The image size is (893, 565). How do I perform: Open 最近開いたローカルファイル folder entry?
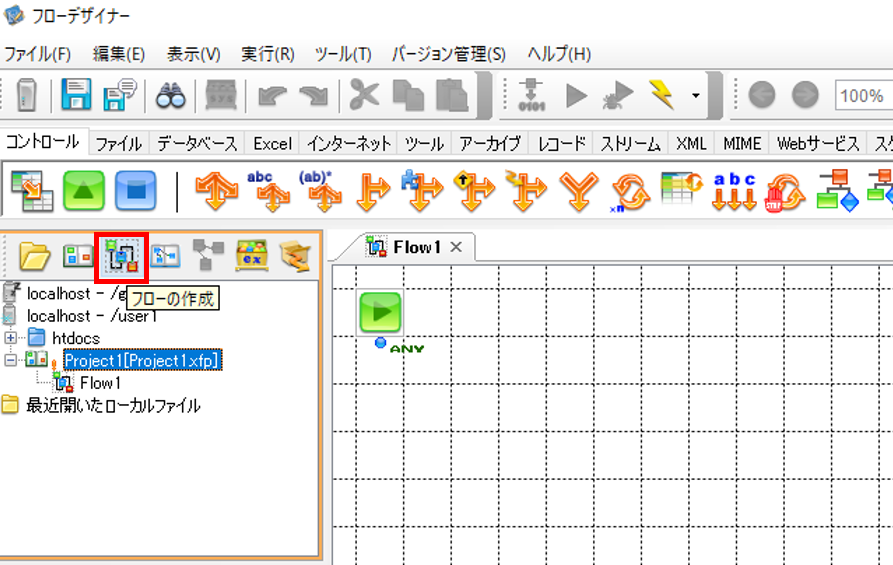113,406
